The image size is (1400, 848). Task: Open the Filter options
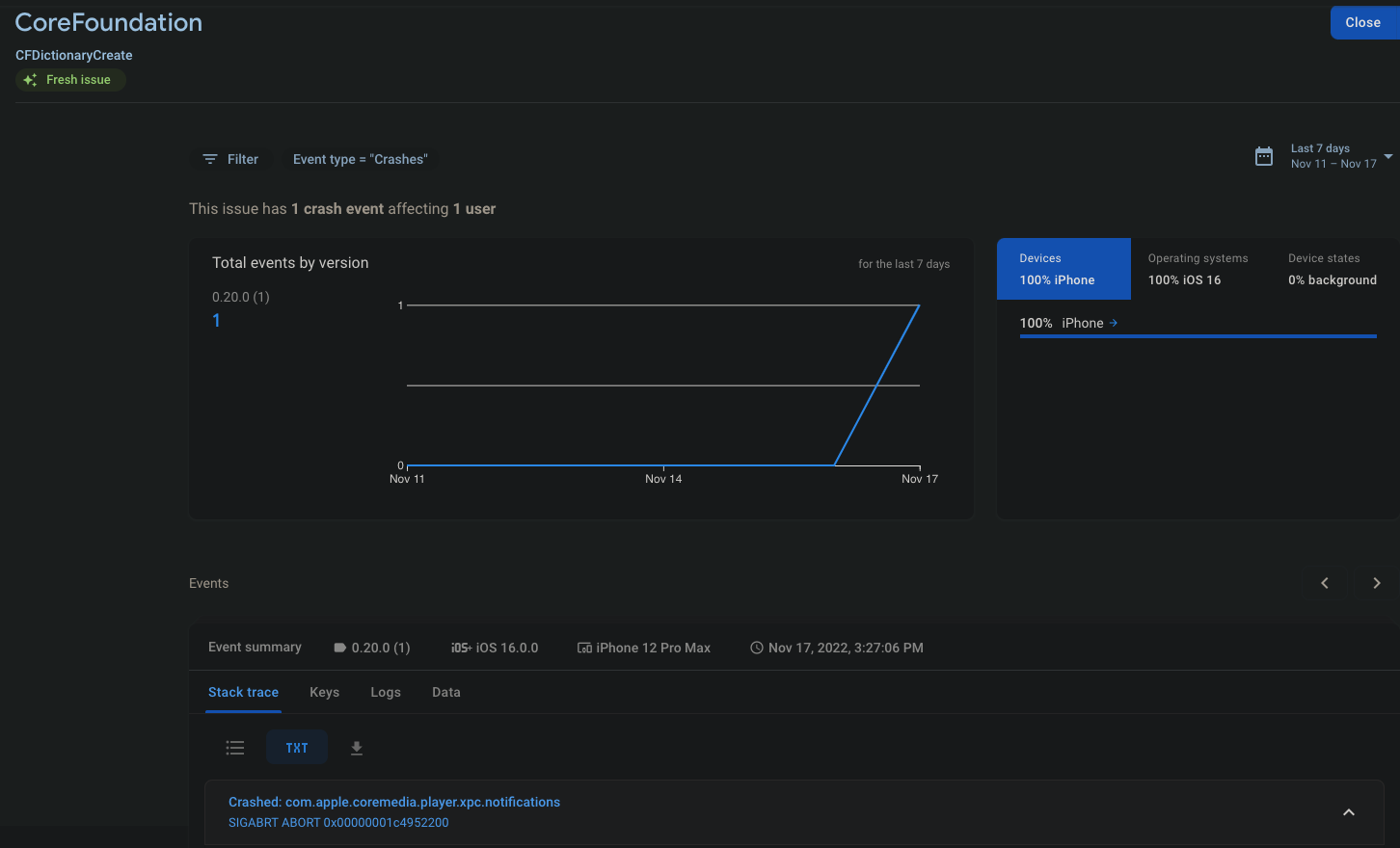tap(230, 159)
